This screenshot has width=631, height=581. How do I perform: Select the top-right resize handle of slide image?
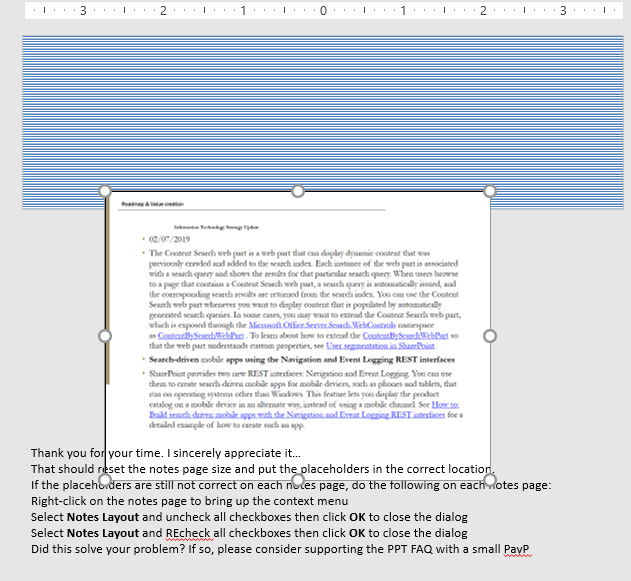pos(490,191)
